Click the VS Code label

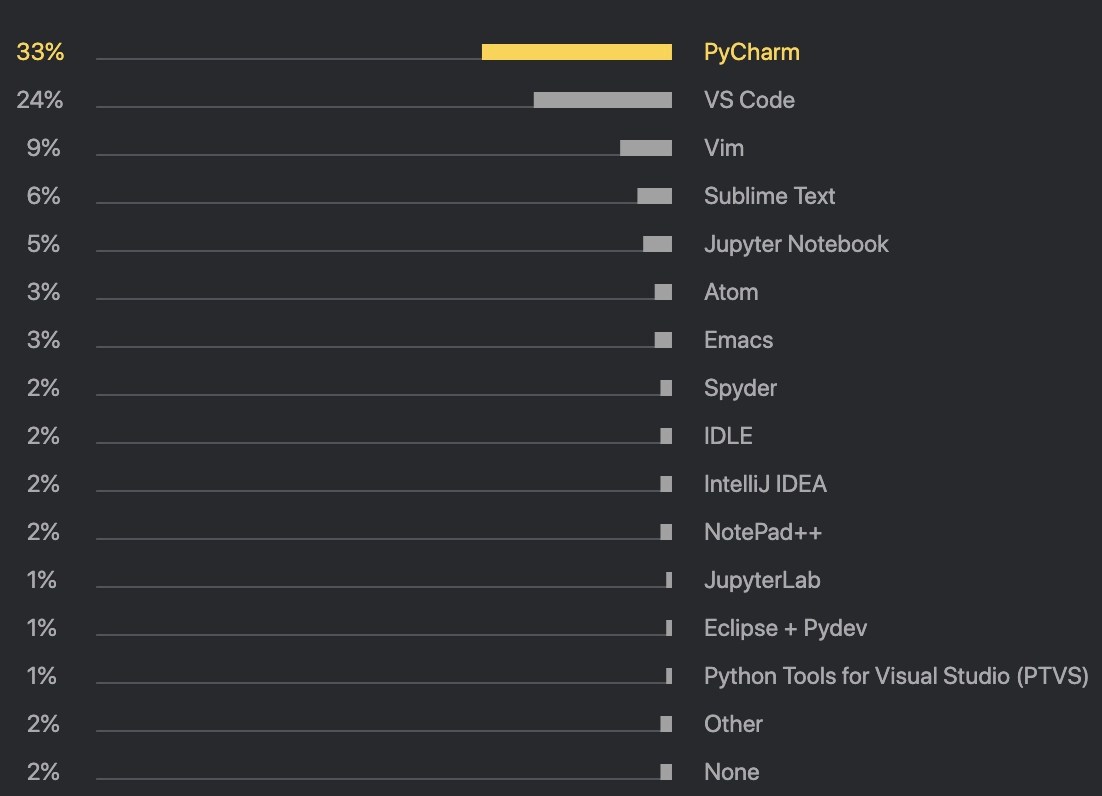click(x=749, y=100)
